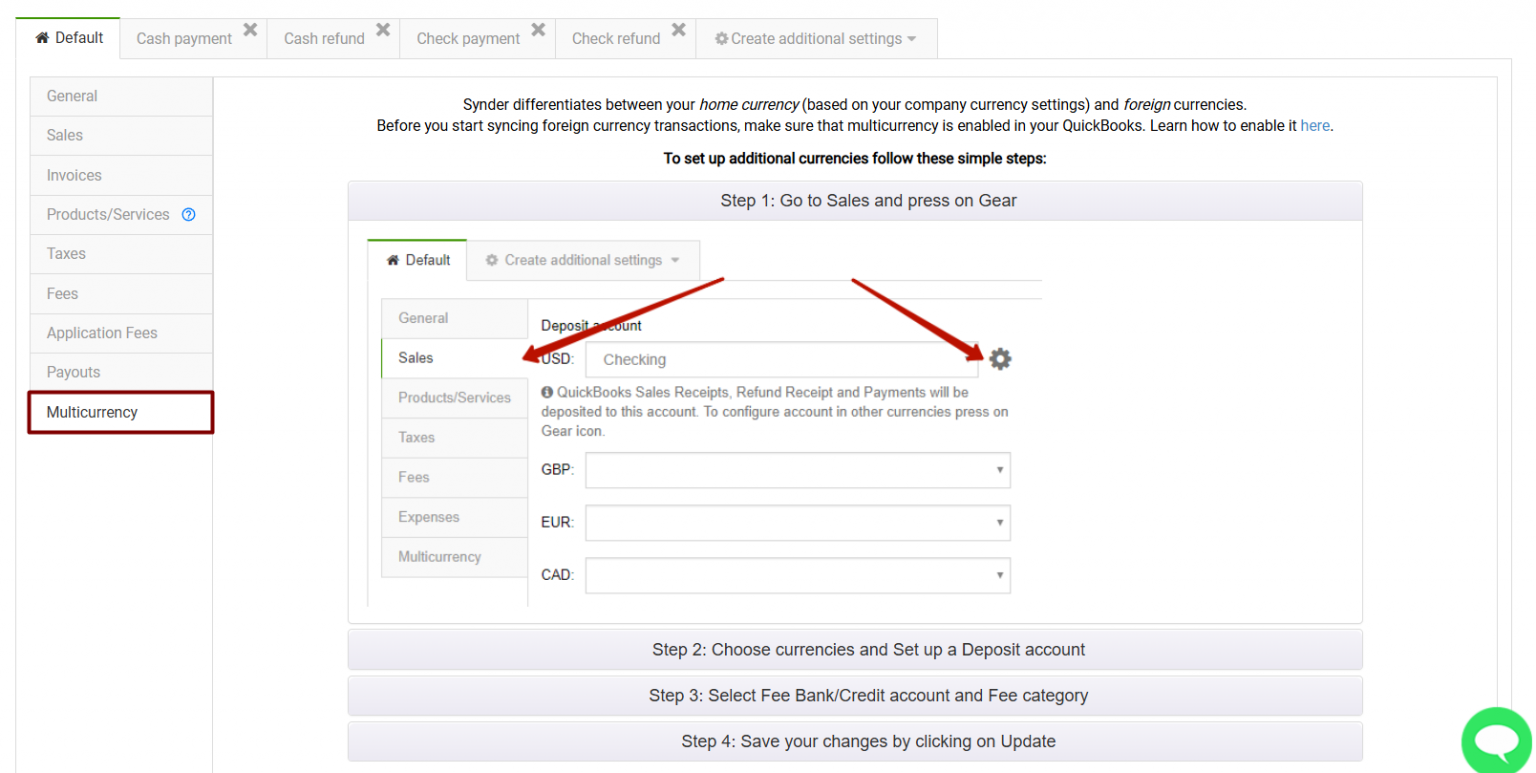
Task: Click the gear icon on Create additional settings
Action: coord(721,38)
